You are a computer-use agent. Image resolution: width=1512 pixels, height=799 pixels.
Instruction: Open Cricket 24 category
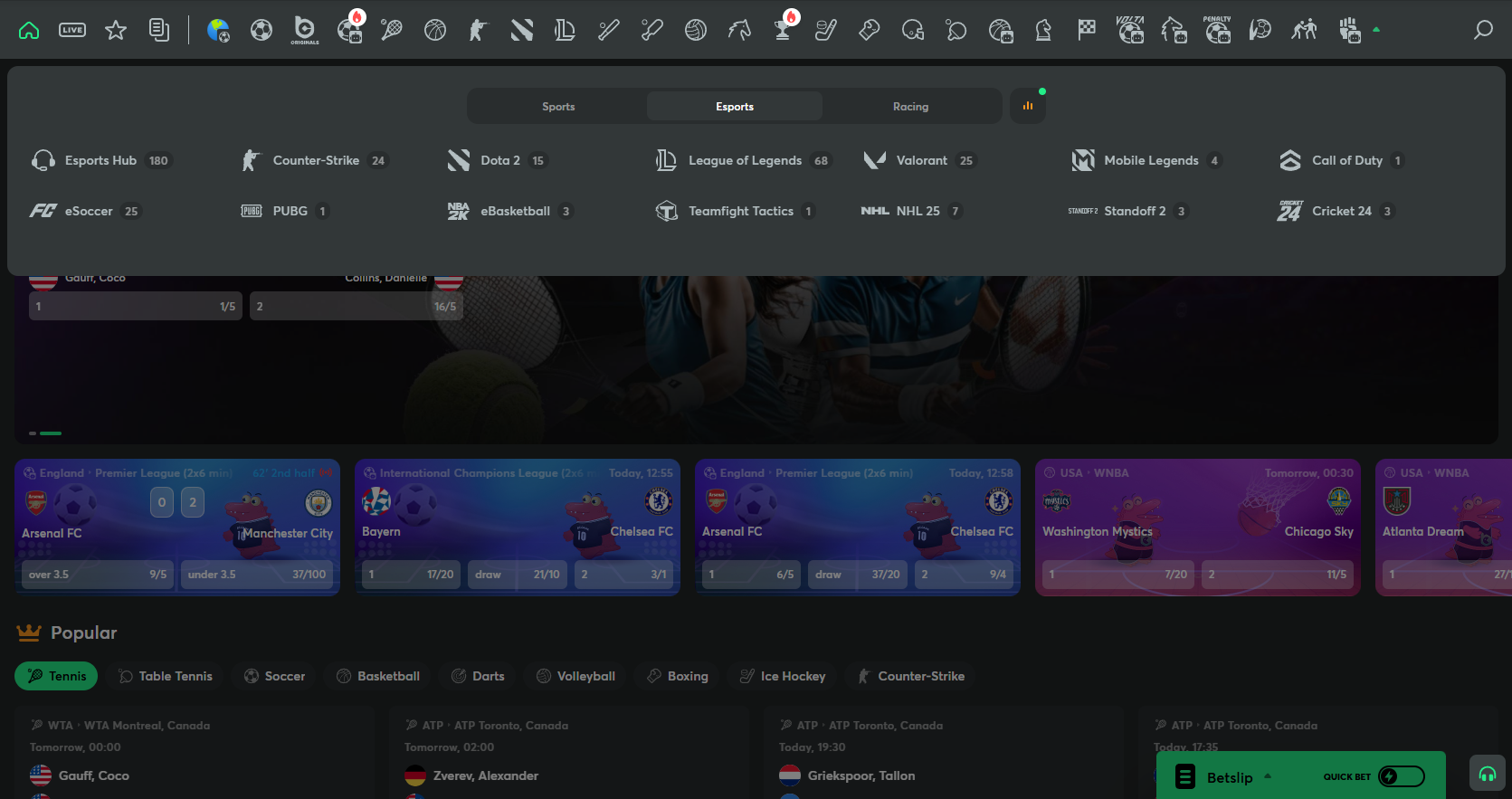pyautogui.click(x=1336, y=211)
